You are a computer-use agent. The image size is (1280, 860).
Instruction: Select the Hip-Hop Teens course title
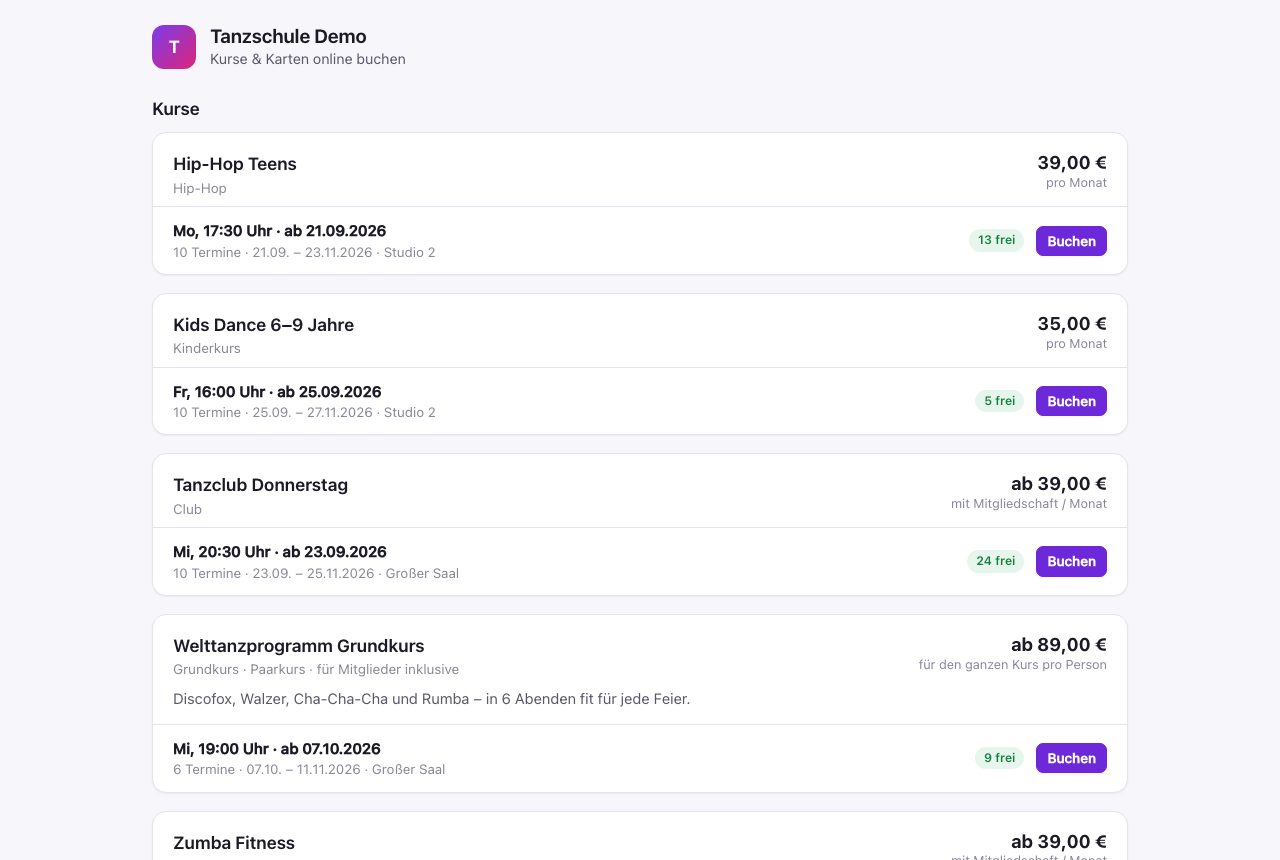[x=235, y=164]
